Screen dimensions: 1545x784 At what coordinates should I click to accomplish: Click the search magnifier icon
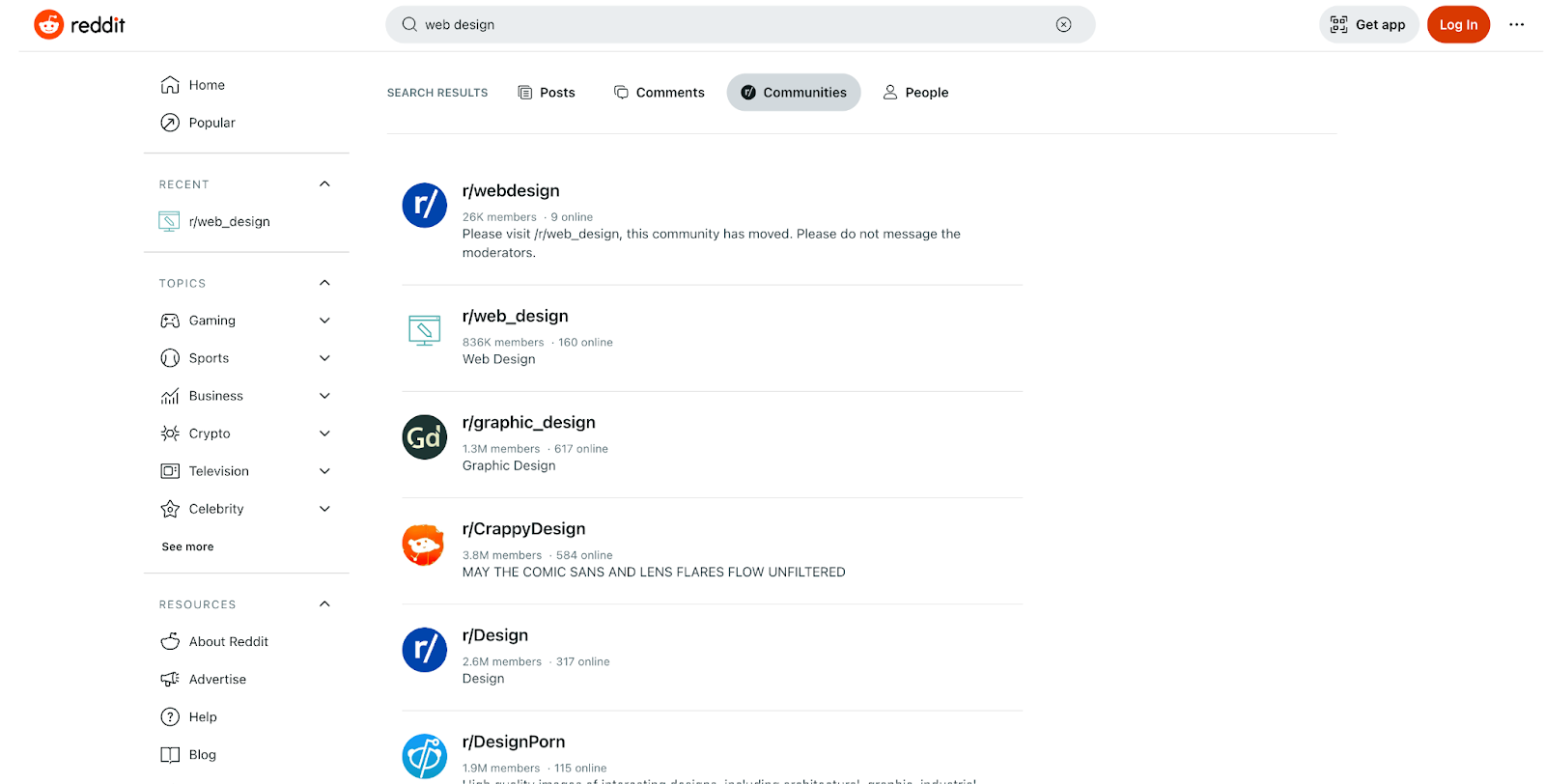[409, 25]
